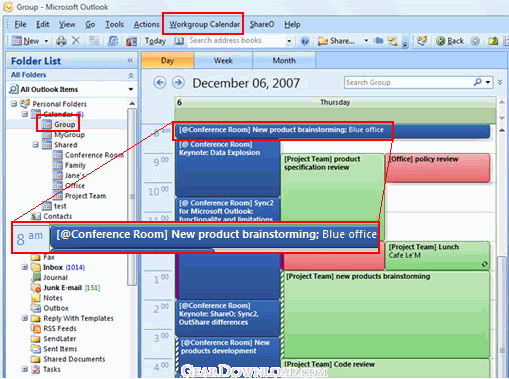509x379 pixels.
Task: Open the Shared Documents folder
Action: coord(68,359)
